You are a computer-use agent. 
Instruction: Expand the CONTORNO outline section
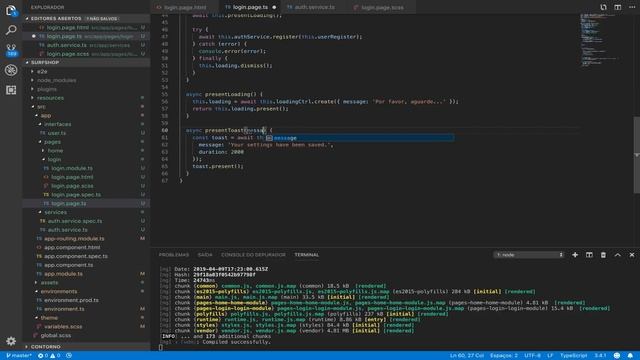(x=86, y=347)
